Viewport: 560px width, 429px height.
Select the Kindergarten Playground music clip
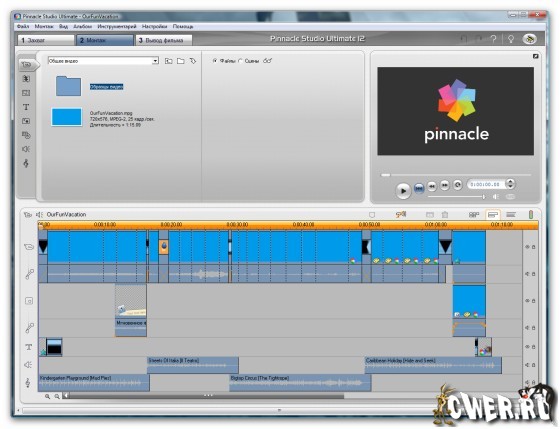pos(94,383)
